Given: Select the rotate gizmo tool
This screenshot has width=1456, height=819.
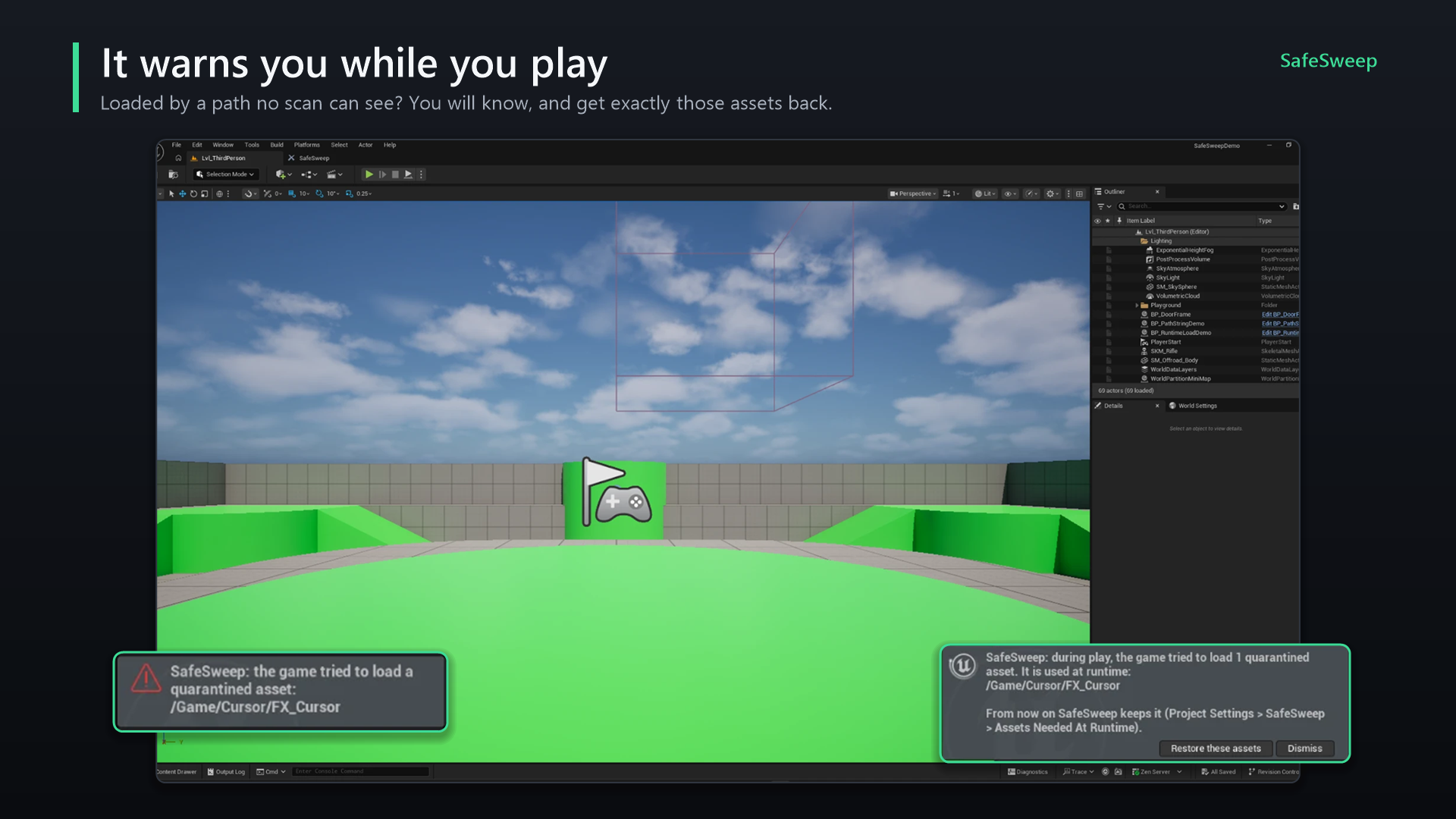Looking at the screenshot, I should (x=193, y=194).
